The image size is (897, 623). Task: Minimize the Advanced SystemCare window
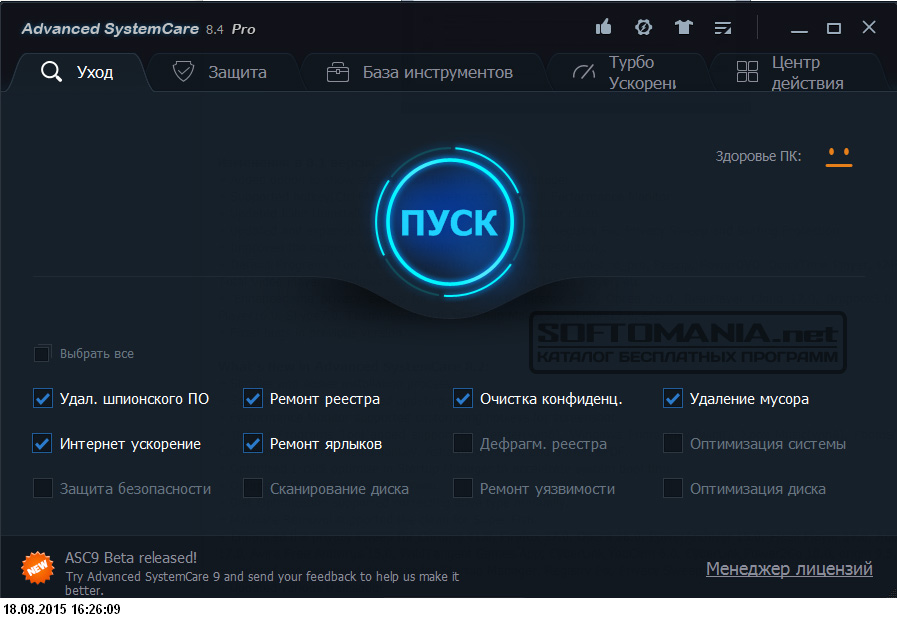tap(799, 29)
